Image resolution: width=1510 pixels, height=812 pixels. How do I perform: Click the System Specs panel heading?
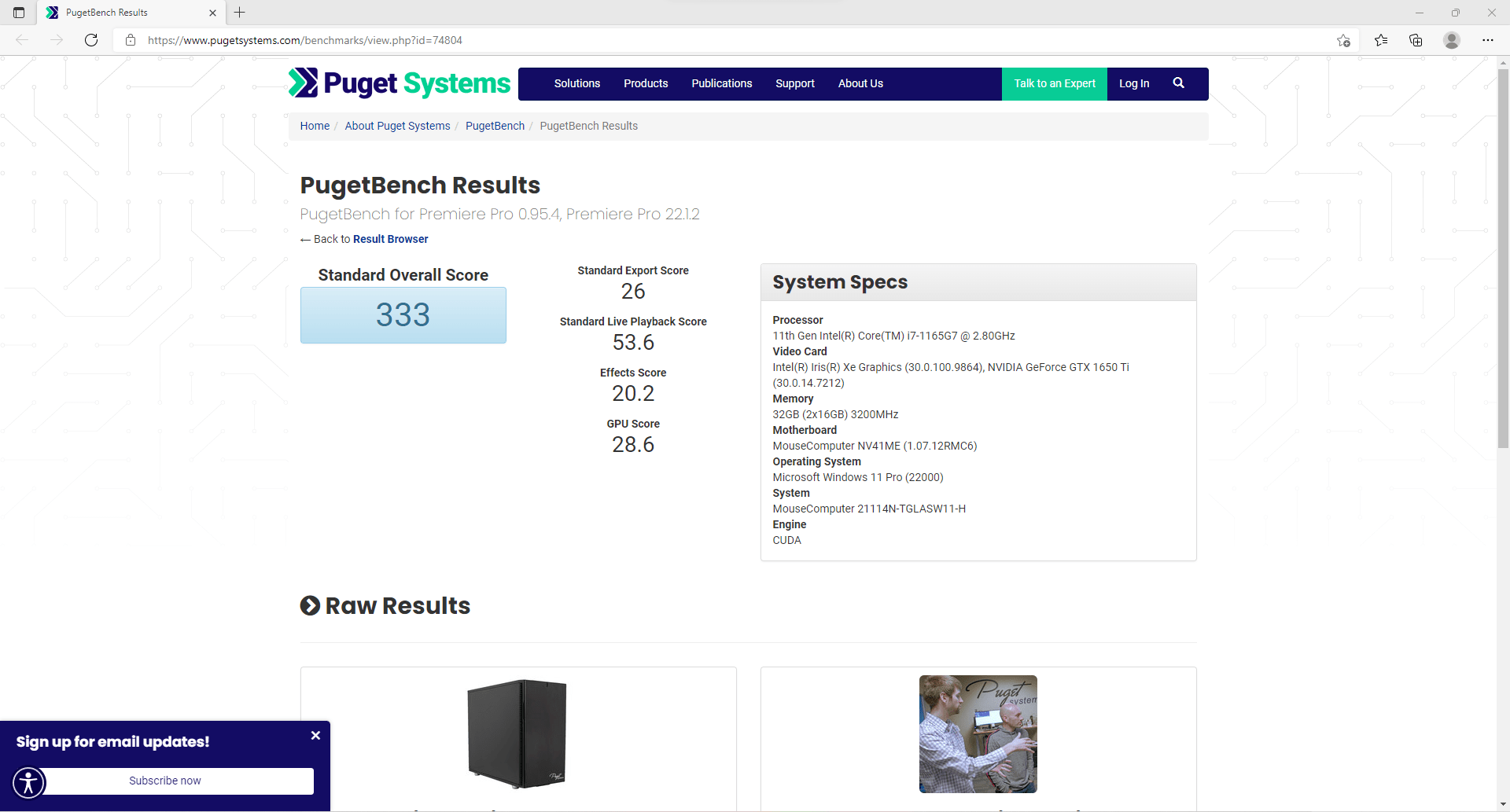(x=840, y=282)
